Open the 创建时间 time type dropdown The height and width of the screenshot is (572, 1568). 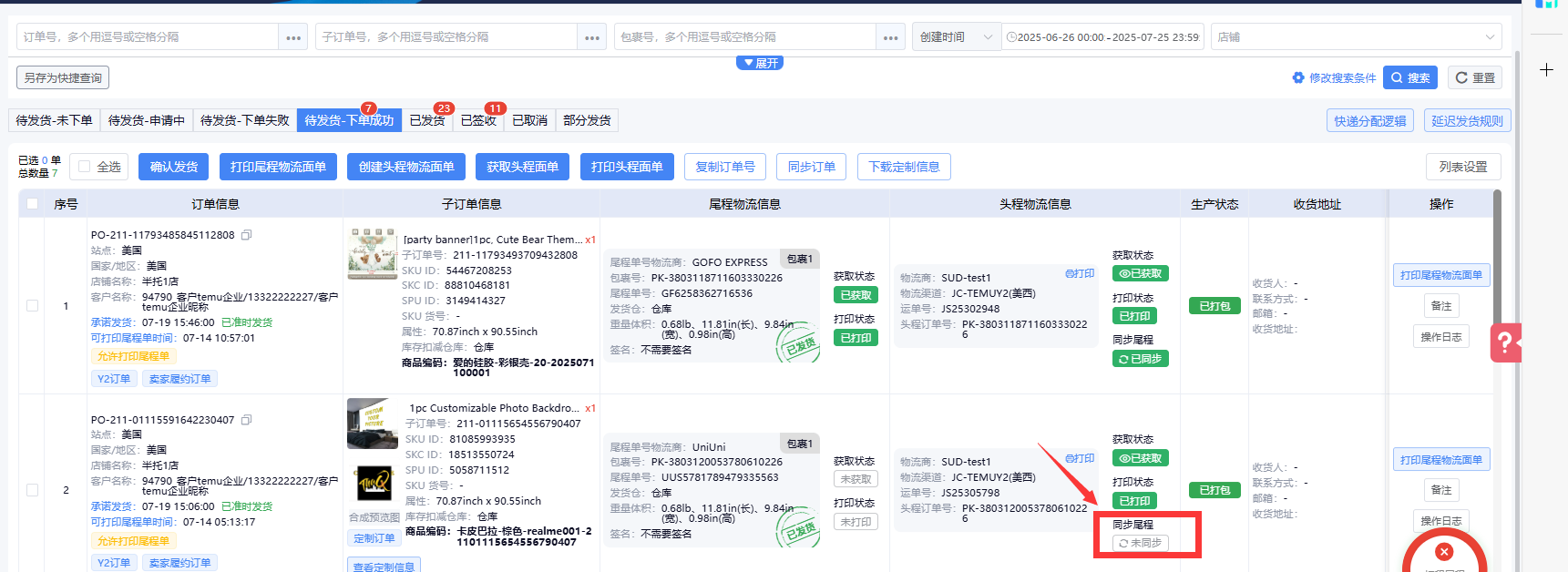click(x=956, y=37)
